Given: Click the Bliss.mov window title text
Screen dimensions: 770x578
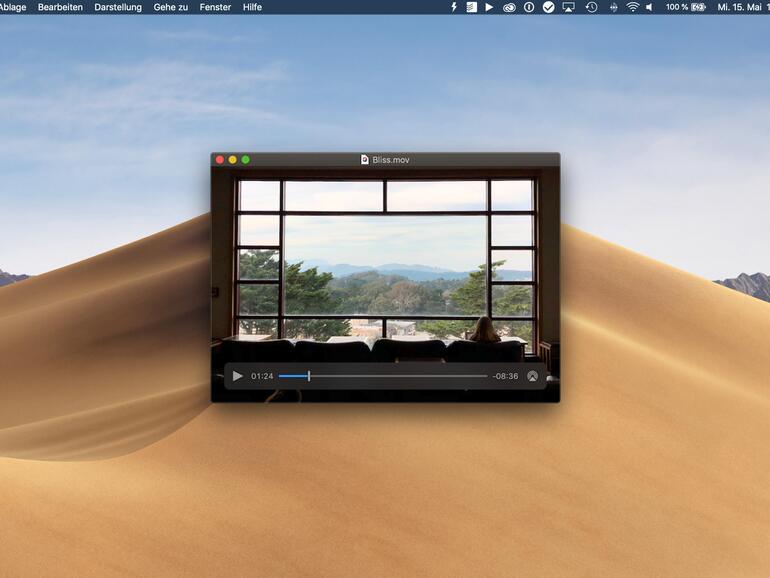Looking at the screenshot, I should 391,160.
